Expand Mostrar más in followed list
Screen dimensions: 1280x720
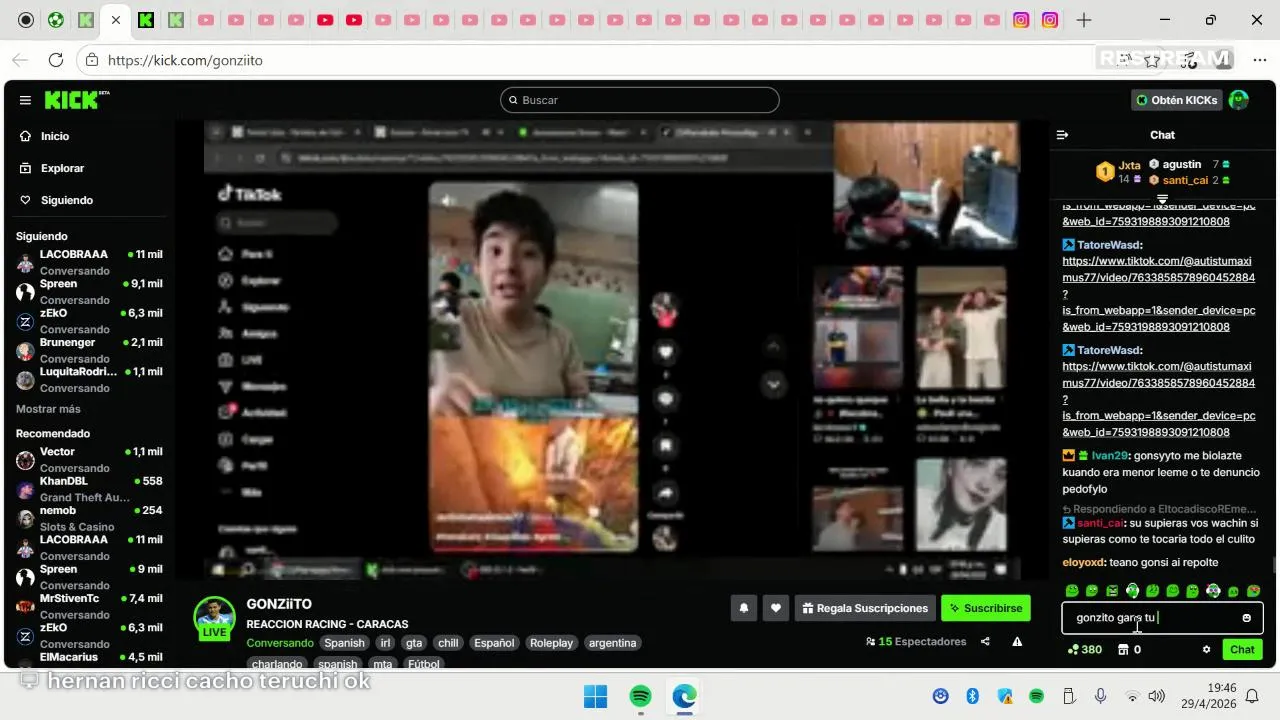48,409
